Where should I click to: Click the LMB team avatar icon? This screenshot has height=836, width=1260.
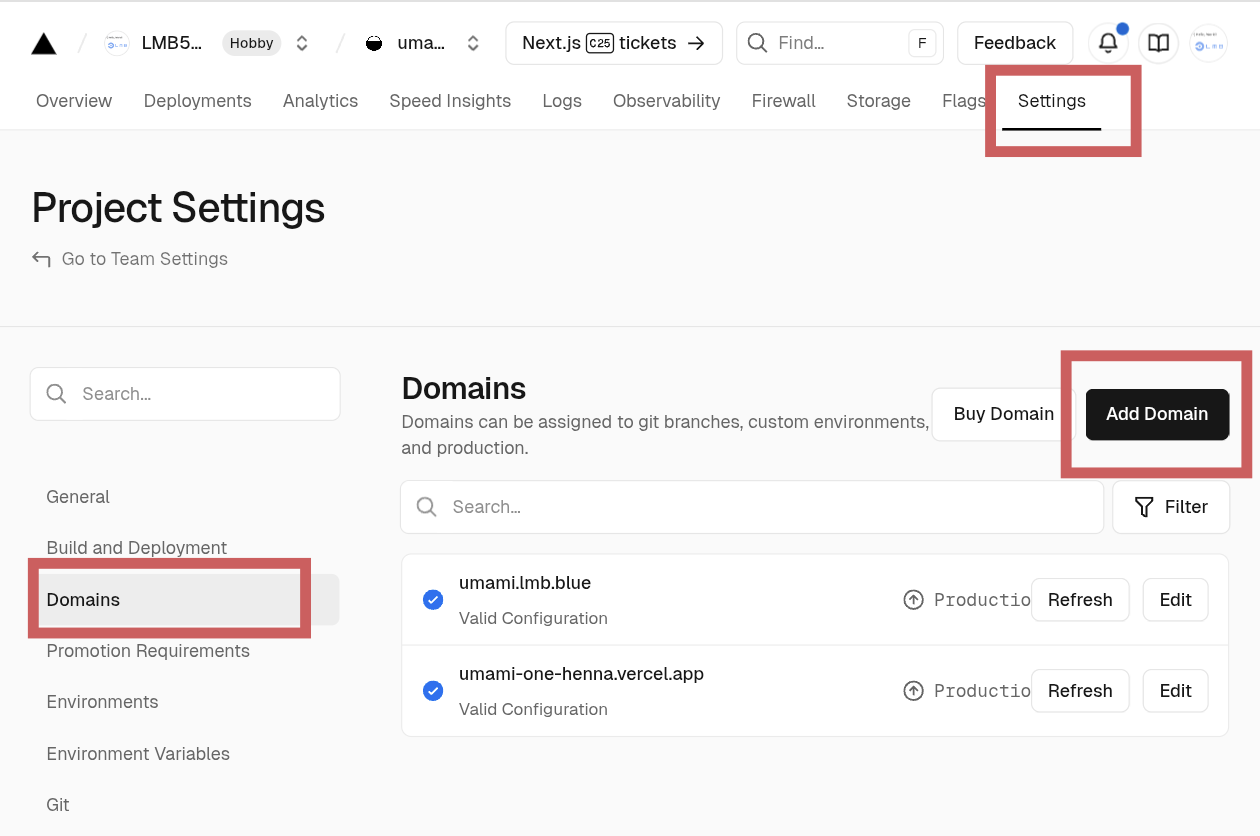click(117, 43)
